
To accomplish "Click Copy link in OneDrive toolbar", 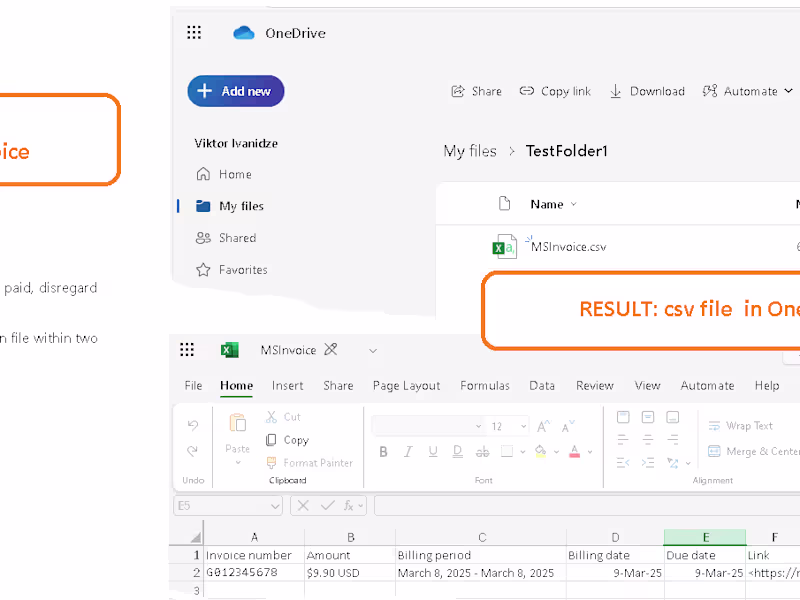I will [555, 91].
